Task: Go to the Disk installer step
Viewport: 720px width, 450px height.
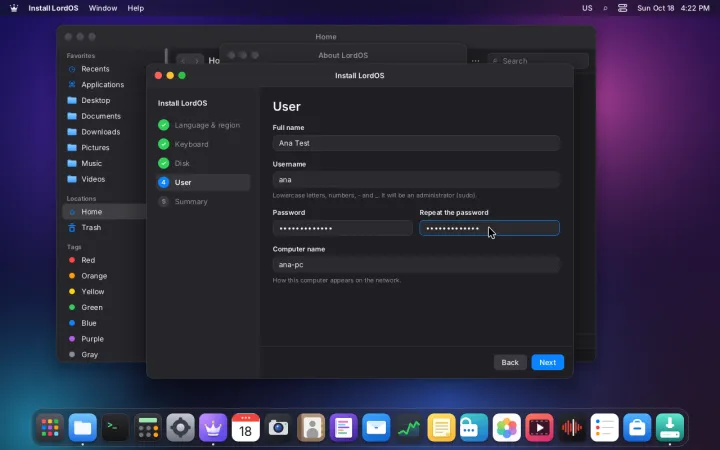Action: point(203,163)
